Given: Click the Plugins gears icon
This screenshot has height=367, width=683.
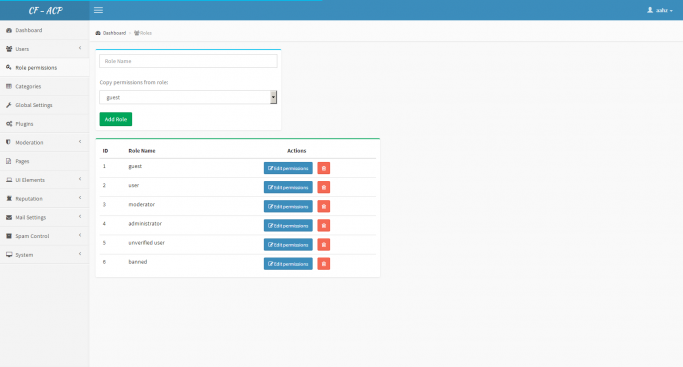Looking at the screenshot, I should pos(9,124).
